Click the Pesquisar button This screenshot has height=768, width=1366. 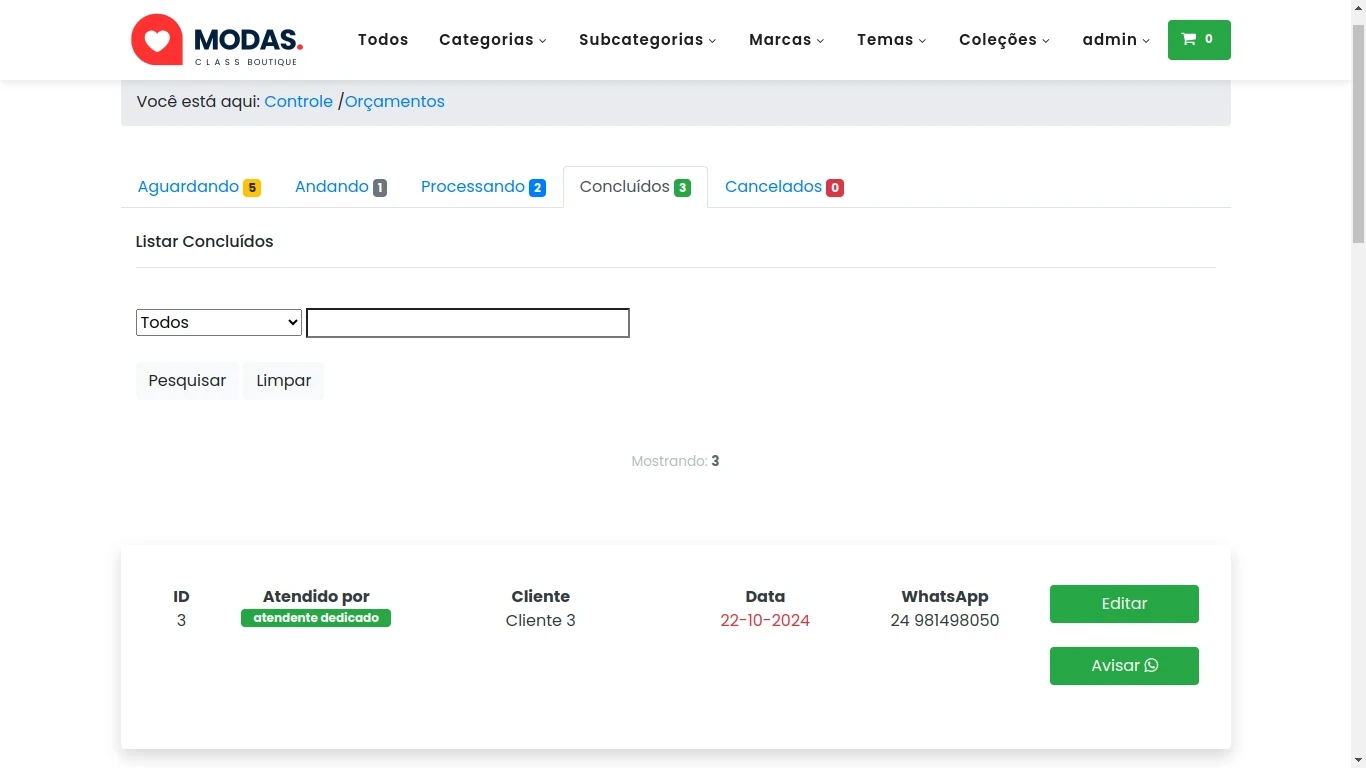click(x=187, y=381)
